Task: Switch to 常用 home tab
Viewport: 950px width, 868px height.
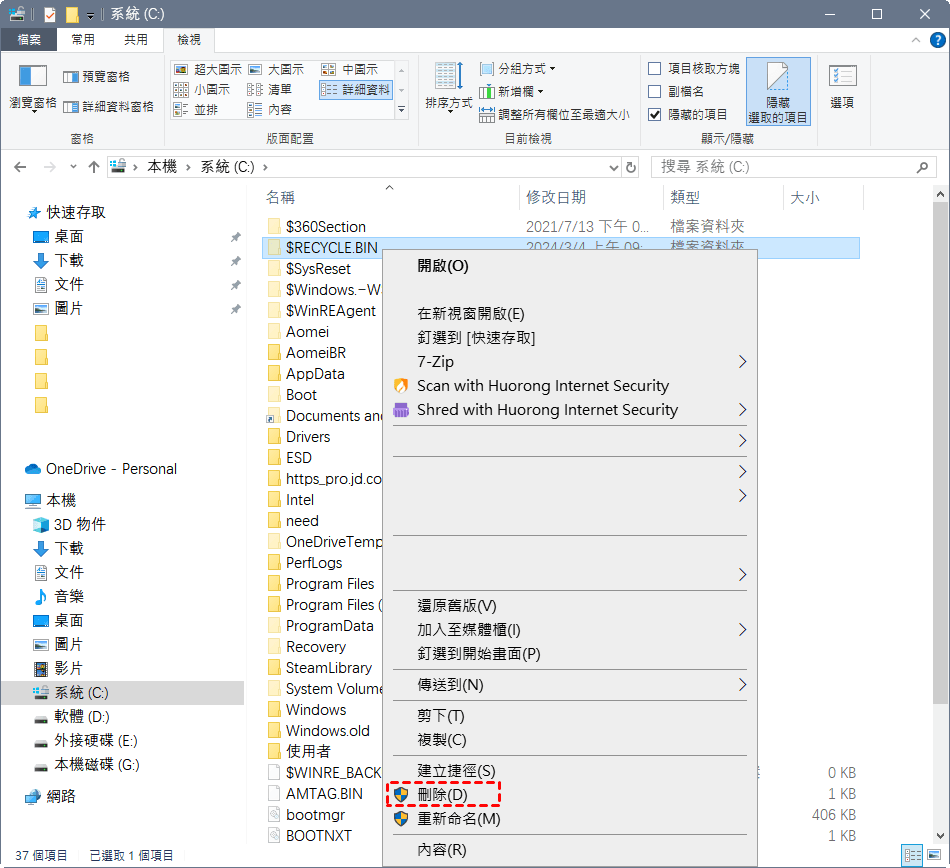Action: pyautogui.click(x=83, y=40)
